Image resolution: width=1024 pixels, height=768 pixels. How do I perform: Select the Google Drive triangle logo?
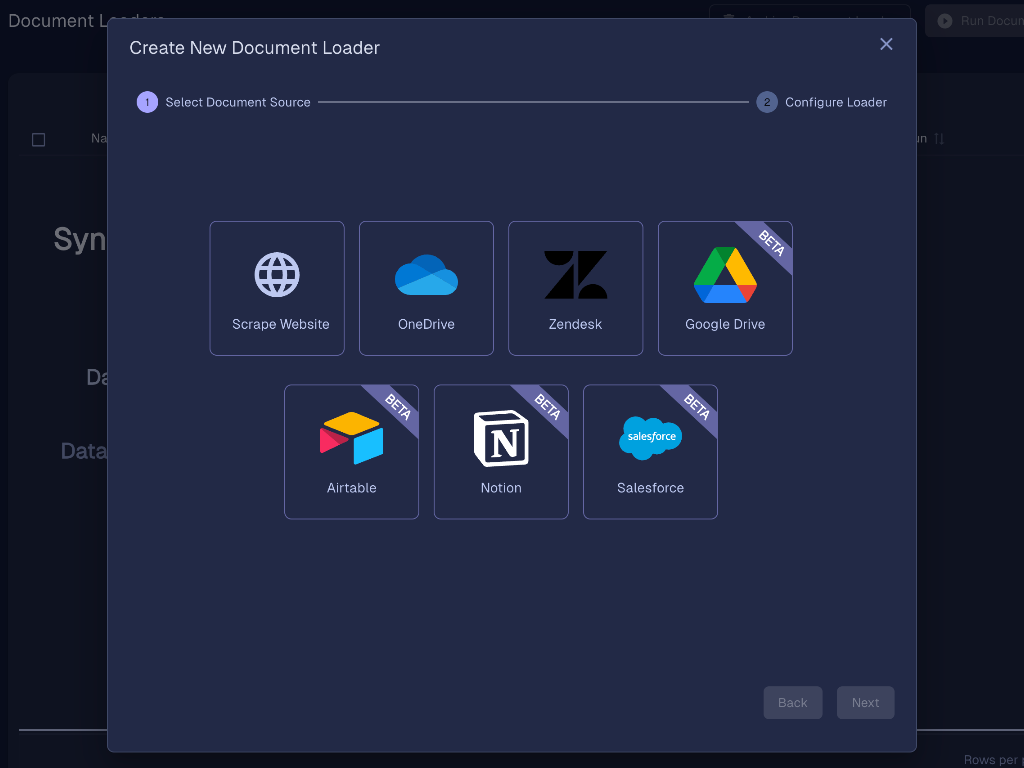point(724,275)
